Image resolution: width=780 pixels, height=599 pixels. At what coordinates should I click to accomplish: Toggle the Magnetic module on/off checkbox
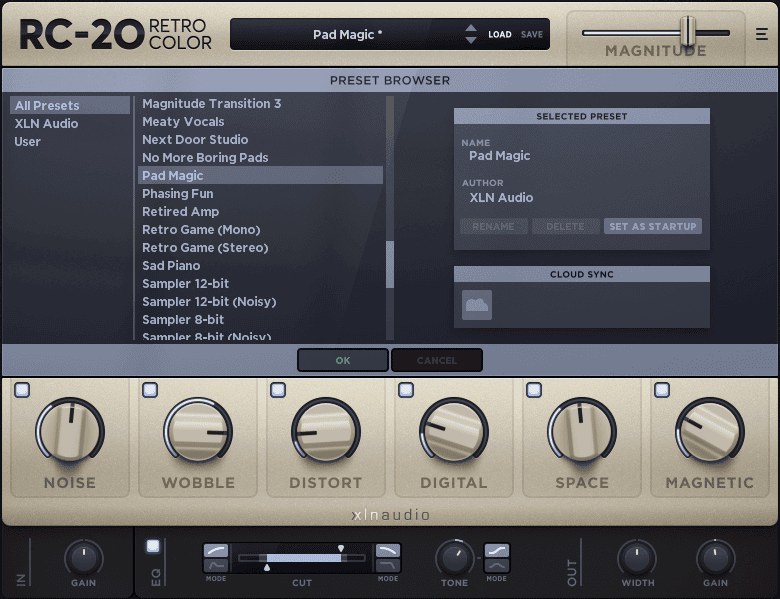[x=662, y=390]
